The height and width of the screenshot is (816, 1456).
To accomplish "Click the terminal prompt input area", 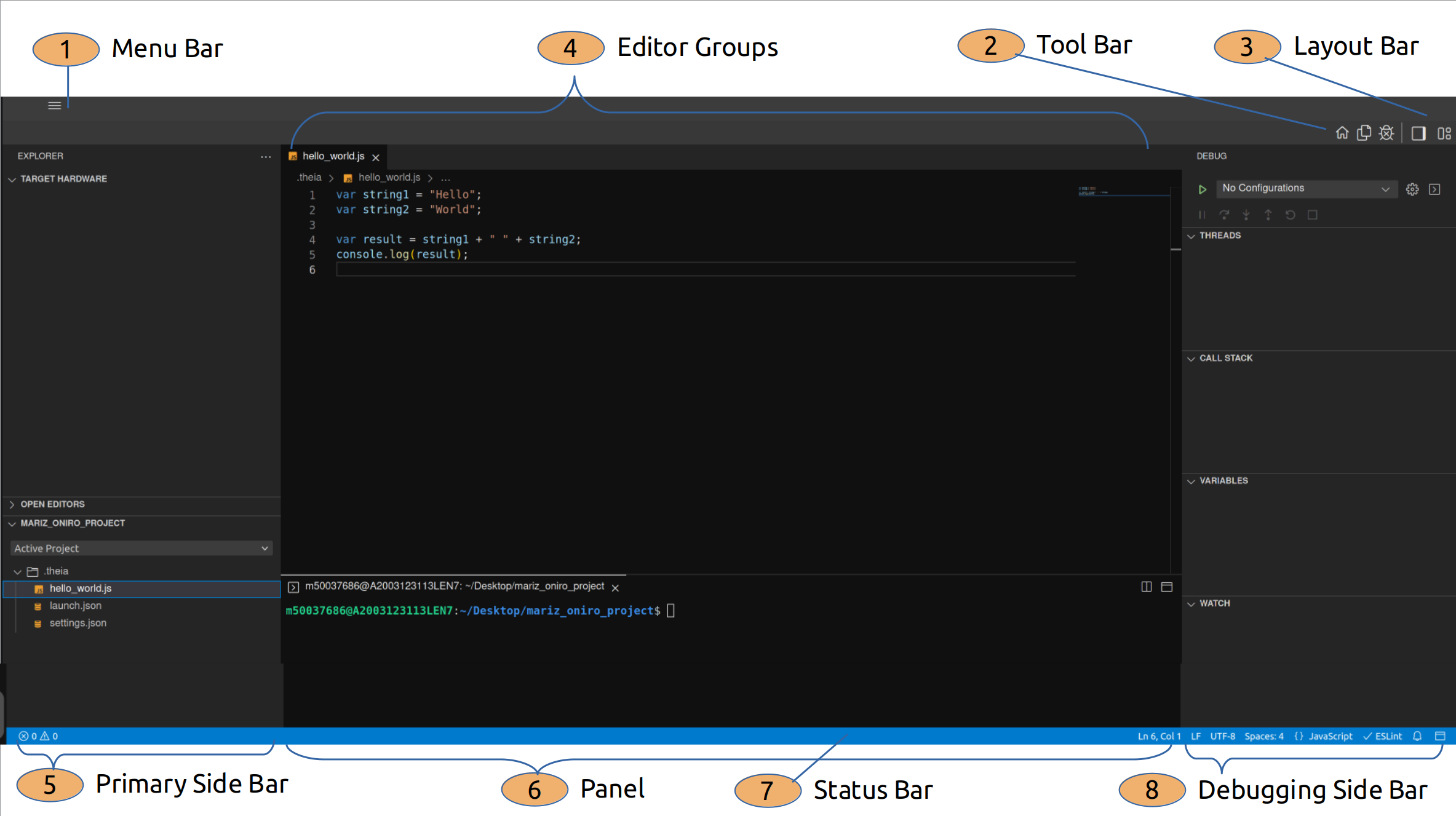I will tap(671, 611).
